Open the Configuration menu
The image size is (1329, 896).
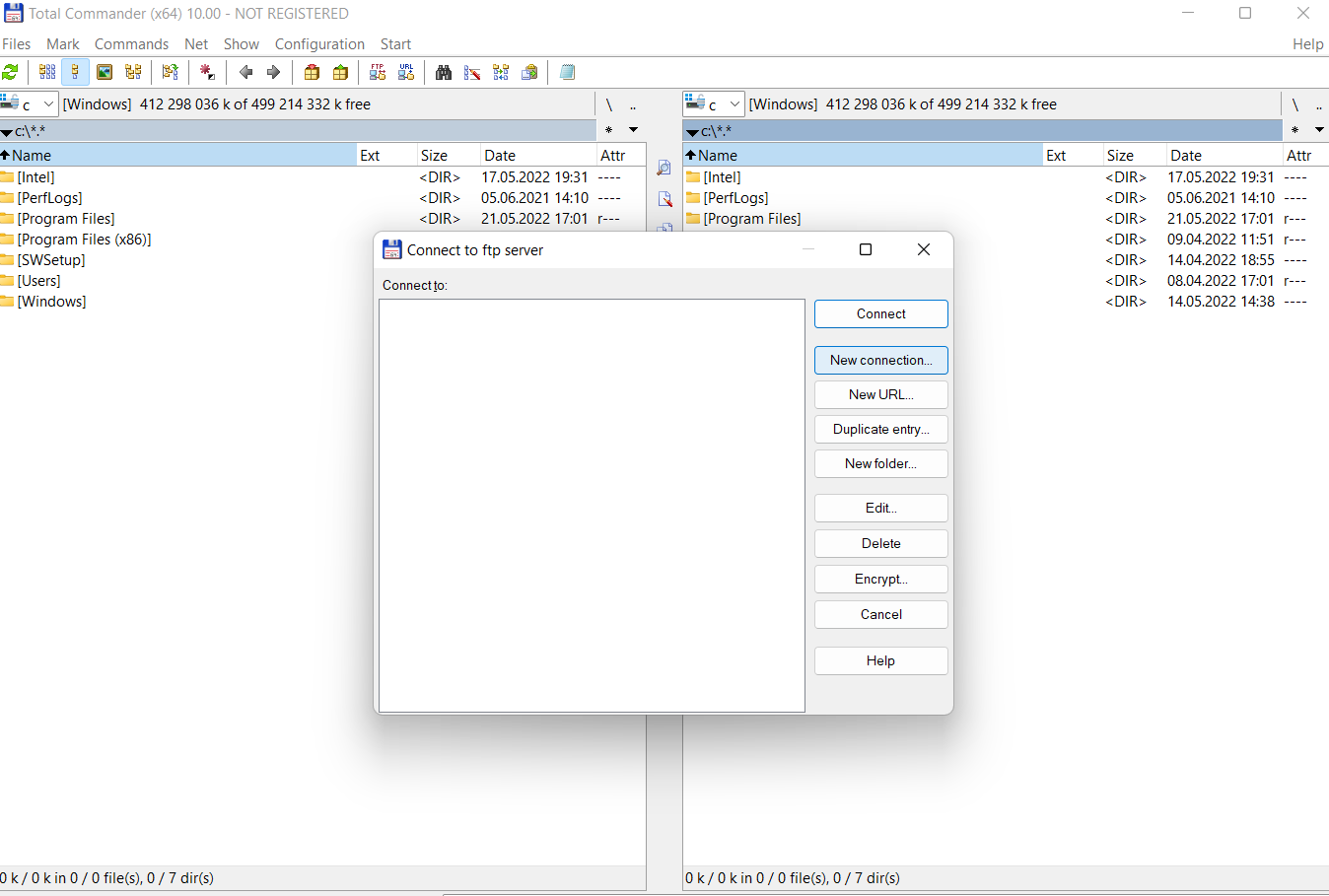(x=319, y=44)
